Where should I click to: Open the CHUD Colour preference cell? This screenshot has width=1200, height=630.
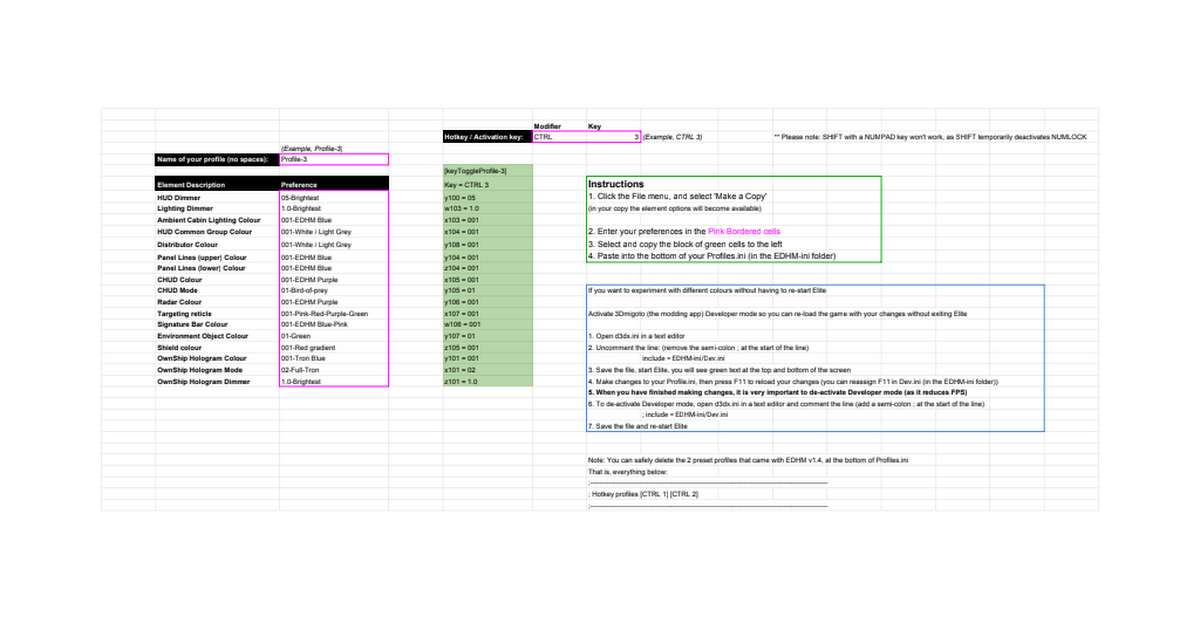pyautogui.click(x=334, y=280)
